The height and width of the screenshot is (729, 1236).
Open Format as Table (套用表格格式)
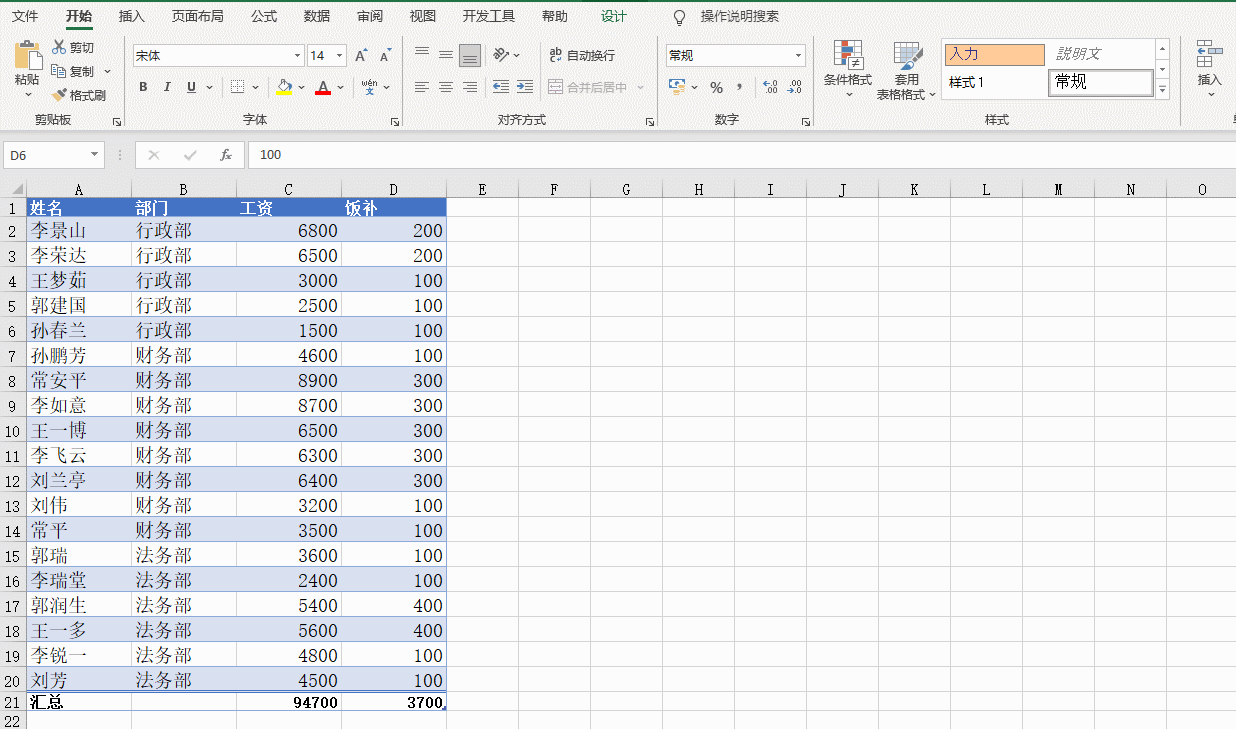coord(906,70)
